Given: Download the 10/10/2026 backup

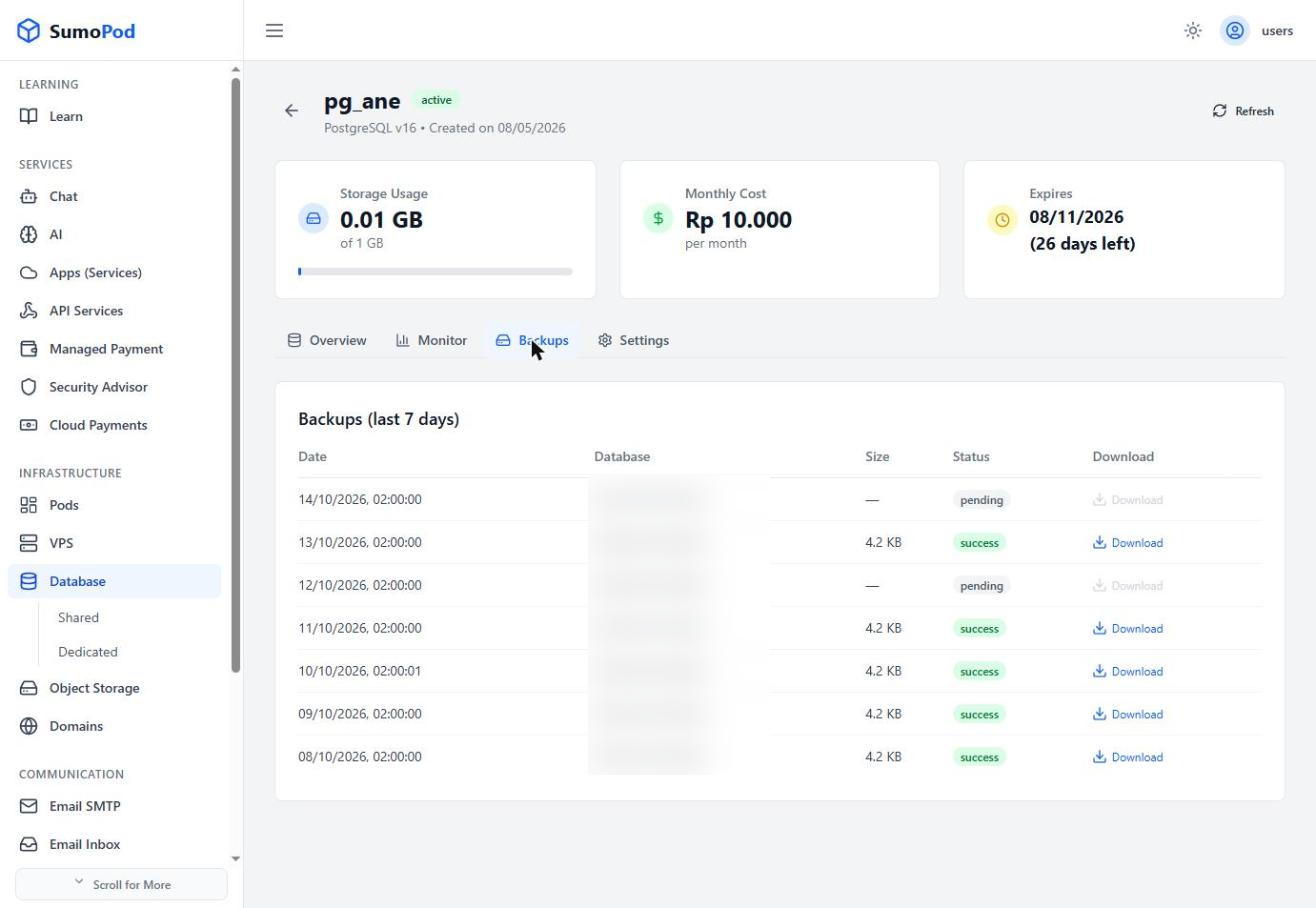Looking at the screenshot, I should pyautogui.click(x=1127, y=672).
